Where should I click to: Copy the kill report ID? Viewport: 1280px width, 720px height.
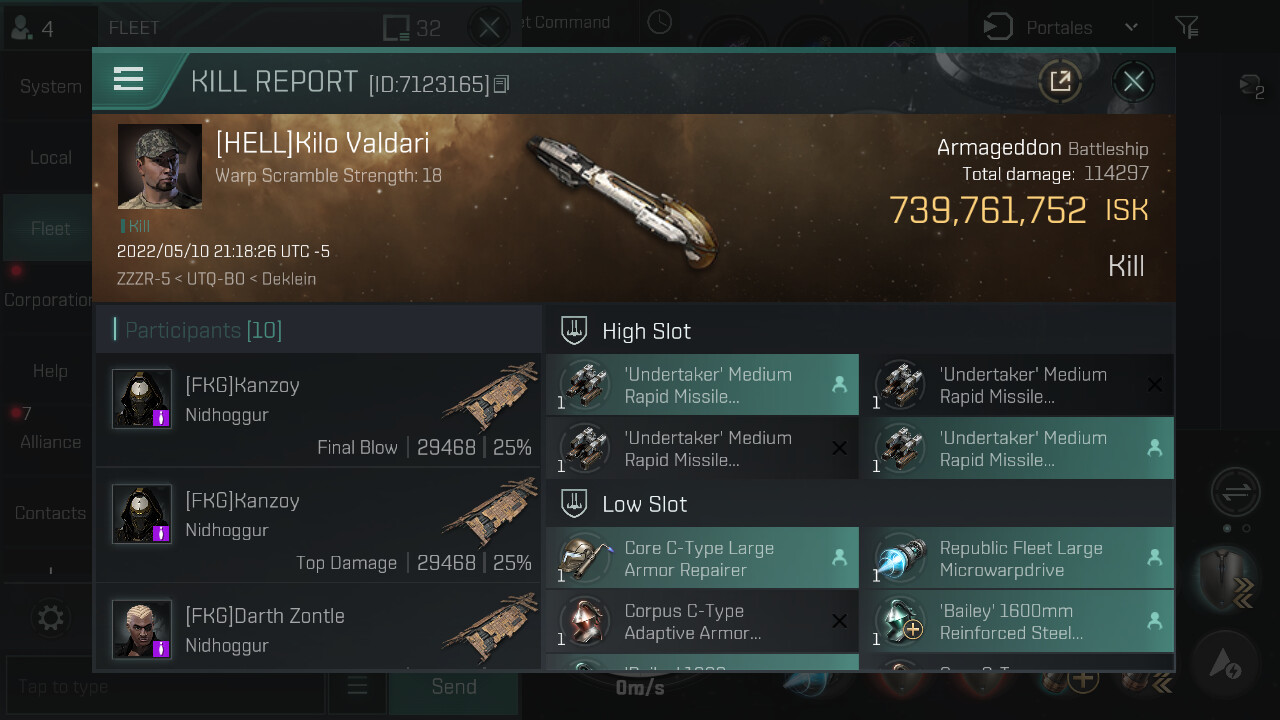point(502,84)
